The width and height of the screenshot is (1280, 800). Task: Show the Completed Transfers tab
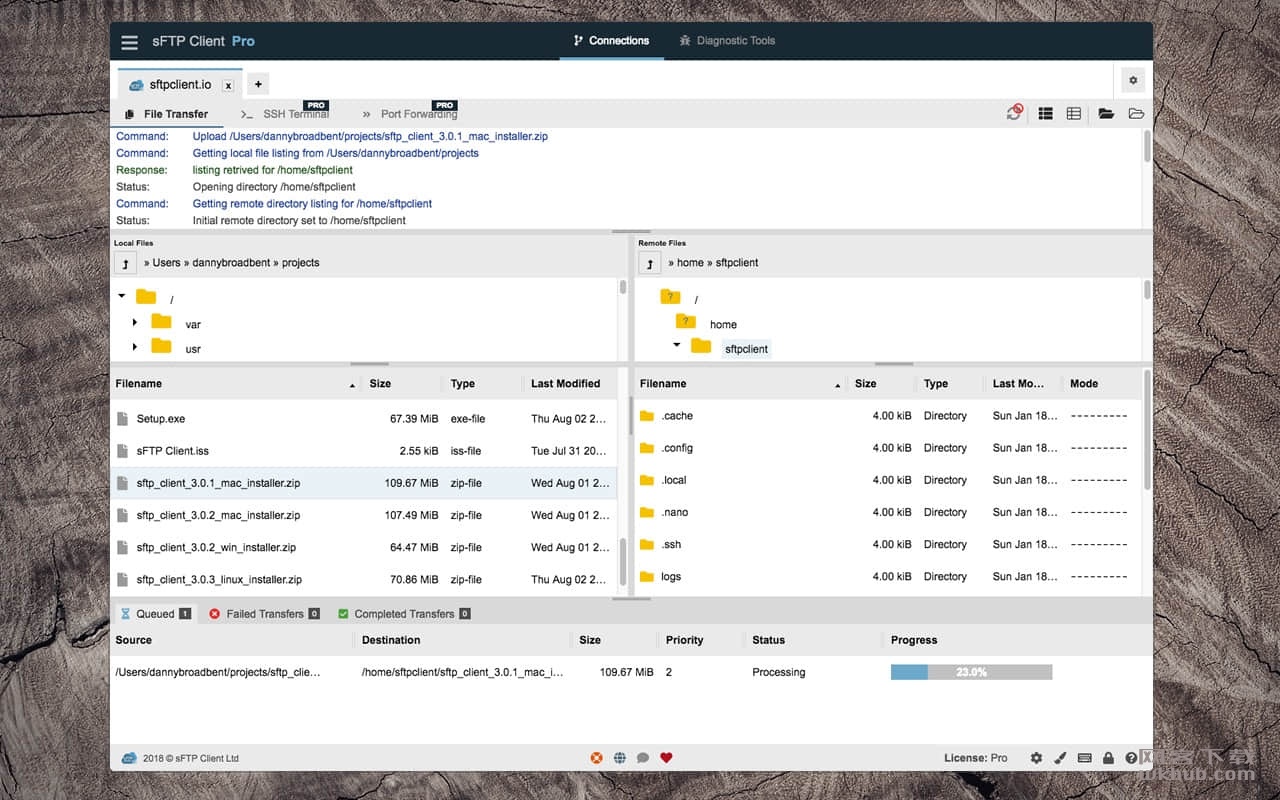click(x=404, y=614)
